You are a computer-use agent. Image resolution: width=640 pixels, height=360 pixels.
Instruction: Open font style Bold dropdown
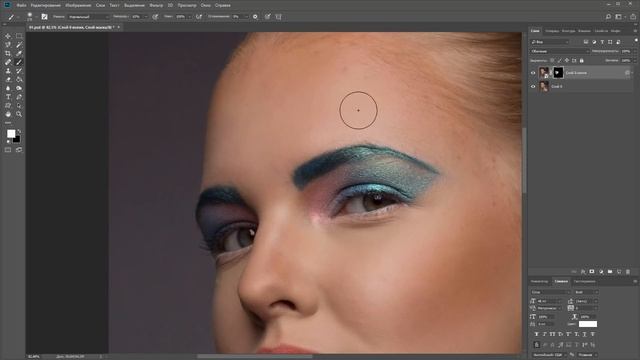click(x=586, y=292)
